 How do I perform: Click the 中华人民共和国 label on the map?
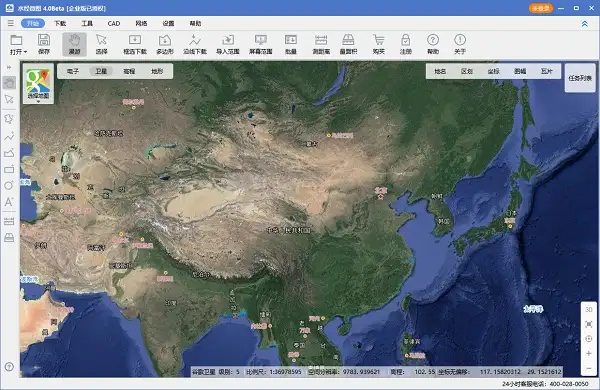click(289, 230)
